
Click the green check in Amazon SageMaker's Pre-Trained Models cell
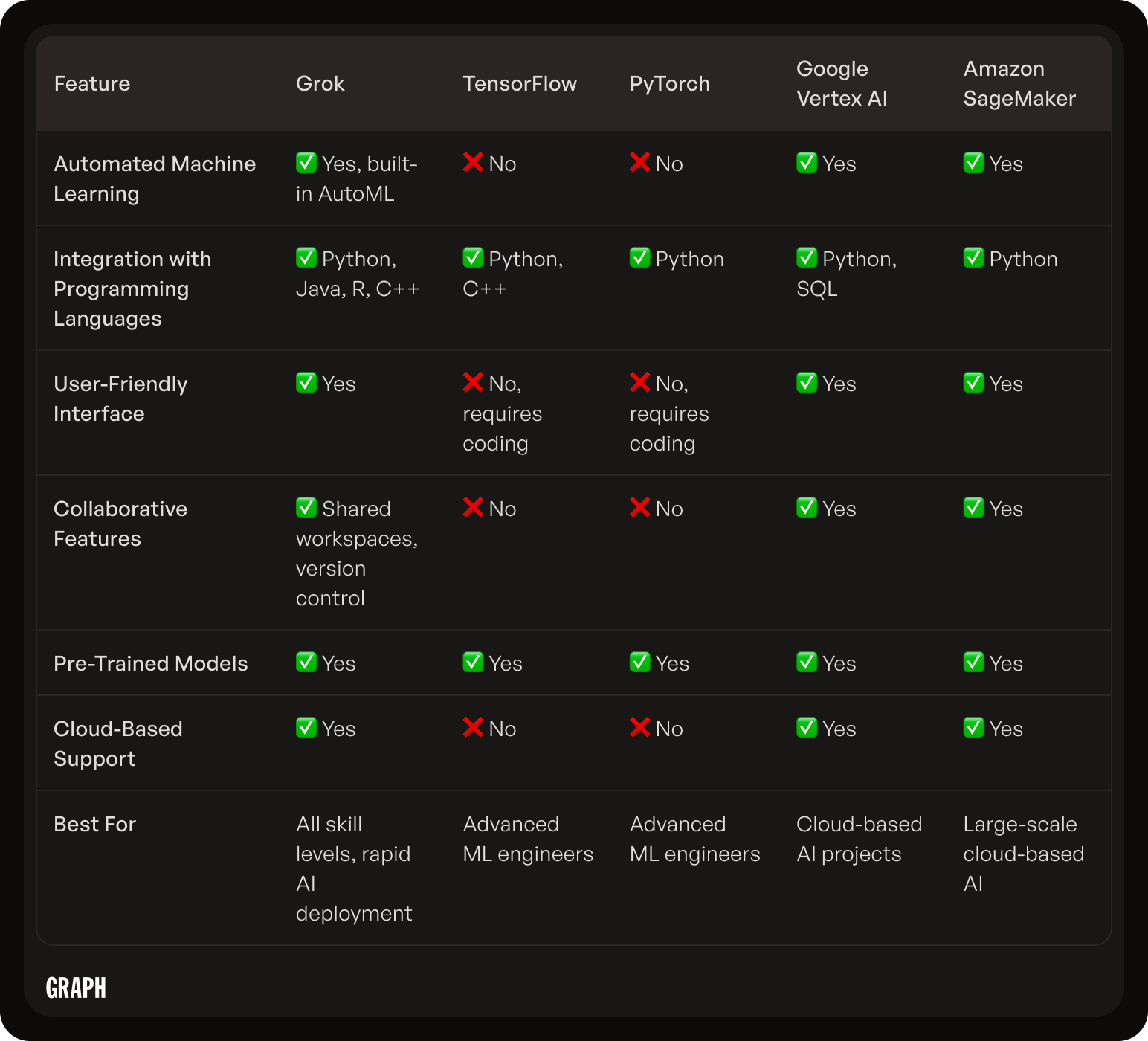coord(973,662)
